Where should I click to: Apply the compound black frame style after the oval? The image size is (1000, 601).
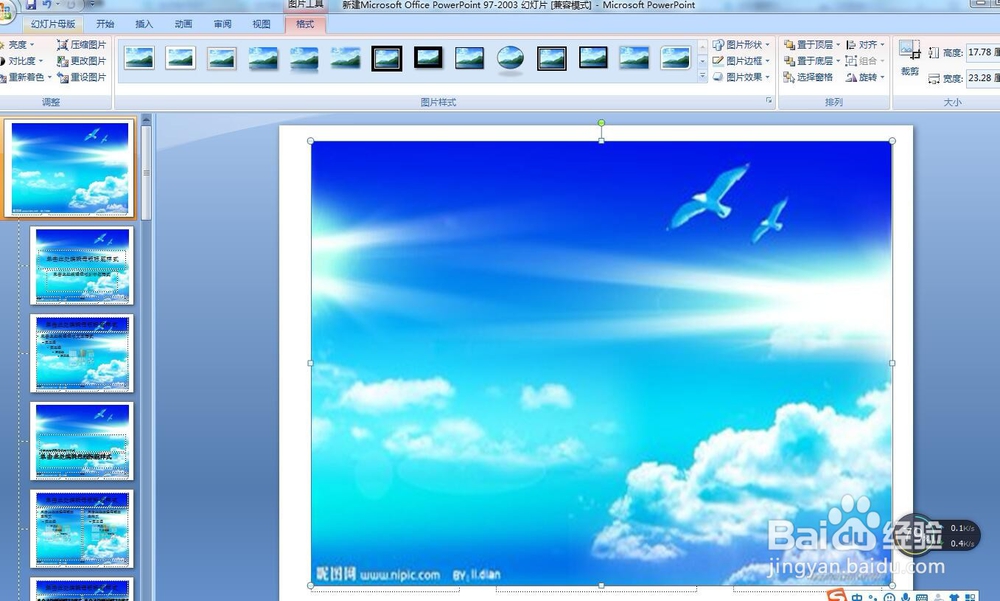point(552,58)
